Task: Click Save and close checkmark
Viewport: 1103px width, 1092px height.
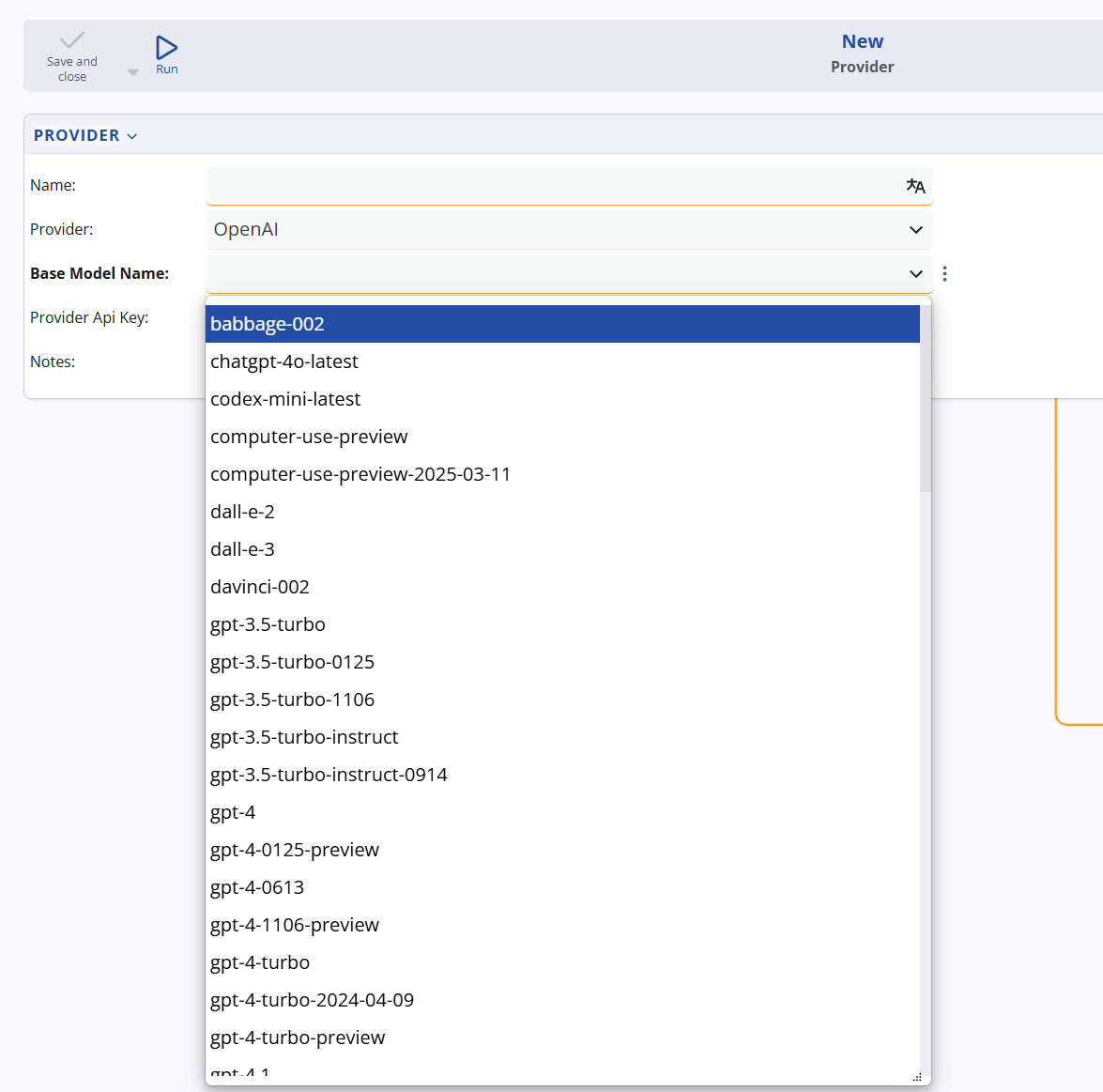Action: click(71, 40)
